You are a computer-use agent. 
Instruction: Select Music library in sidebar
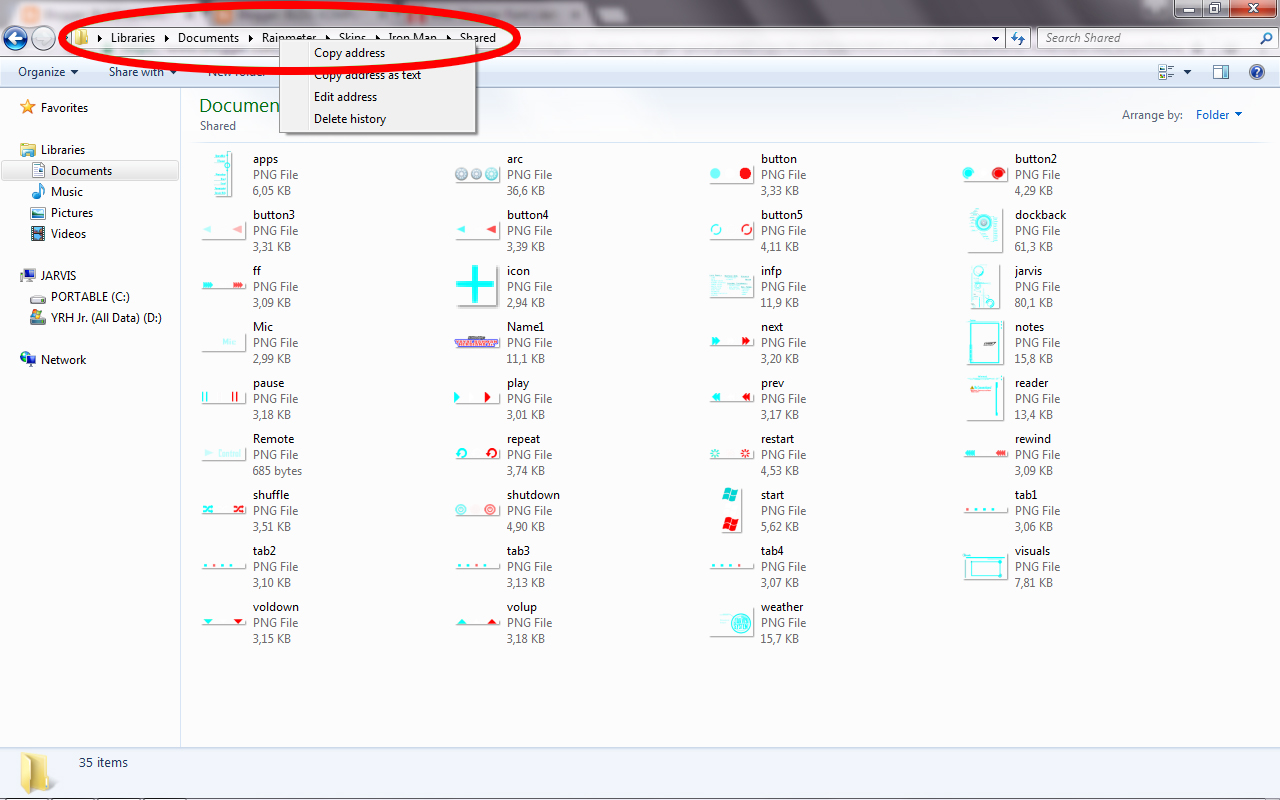67,192
